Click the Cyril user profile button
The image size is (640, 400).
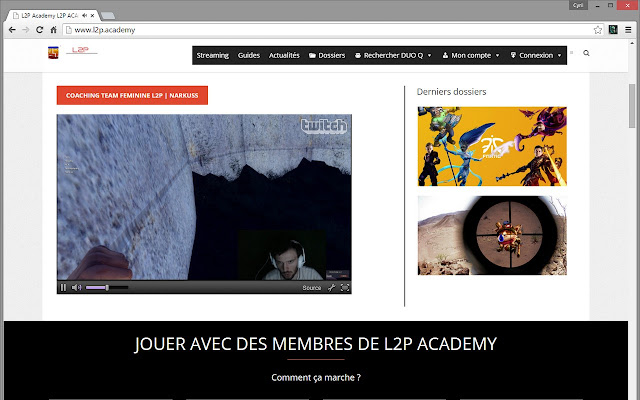(x=578, y=5)
